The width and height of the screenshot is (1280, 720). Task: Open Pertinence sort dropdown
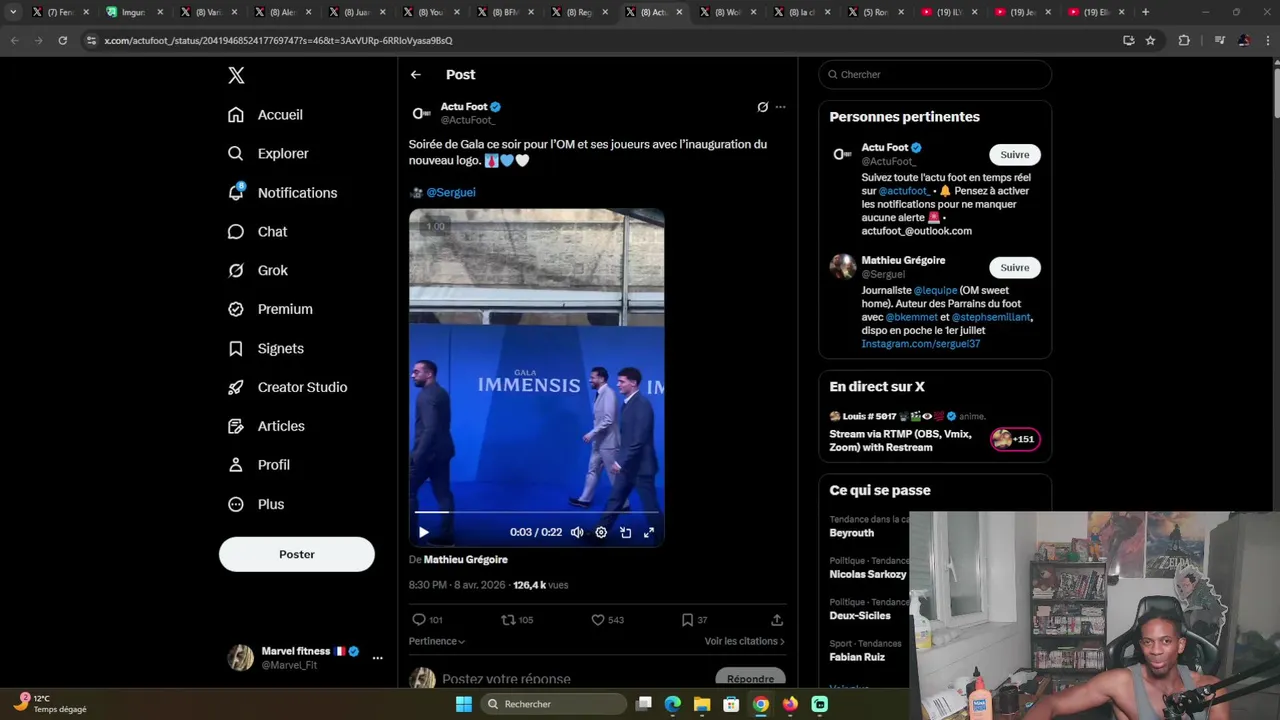[x=437, y=641]
